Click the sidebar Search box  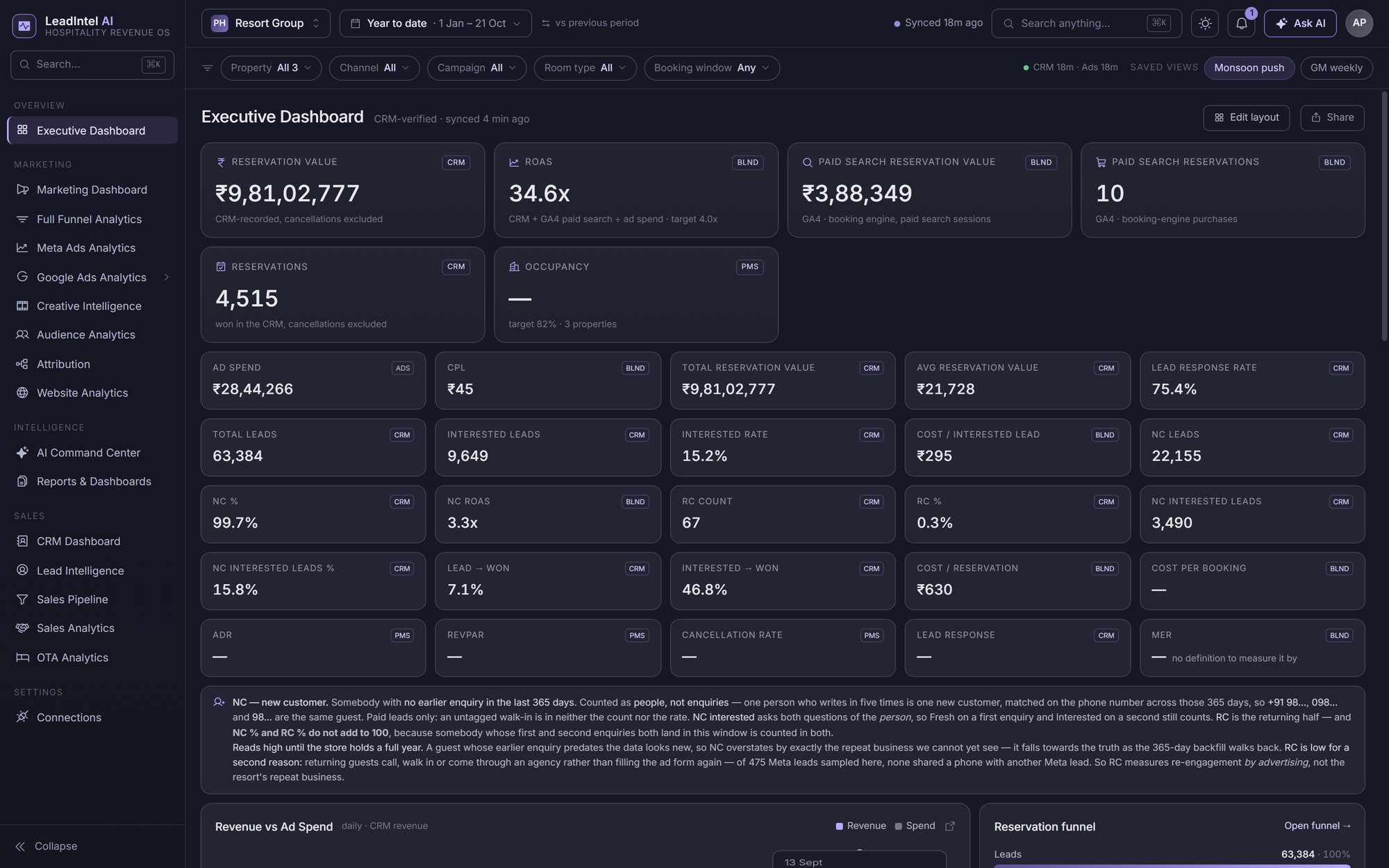click(x=92, y=65)
